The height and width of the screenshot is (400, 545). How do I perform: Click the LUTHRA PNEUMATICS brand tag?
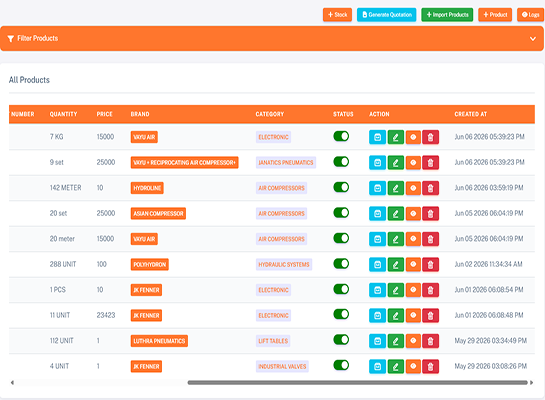point(159,341)
